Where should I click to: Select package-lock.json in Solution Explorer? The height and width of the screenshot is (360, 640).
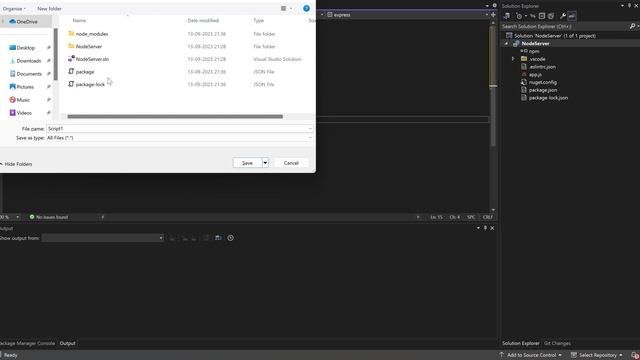pos(548,98)
